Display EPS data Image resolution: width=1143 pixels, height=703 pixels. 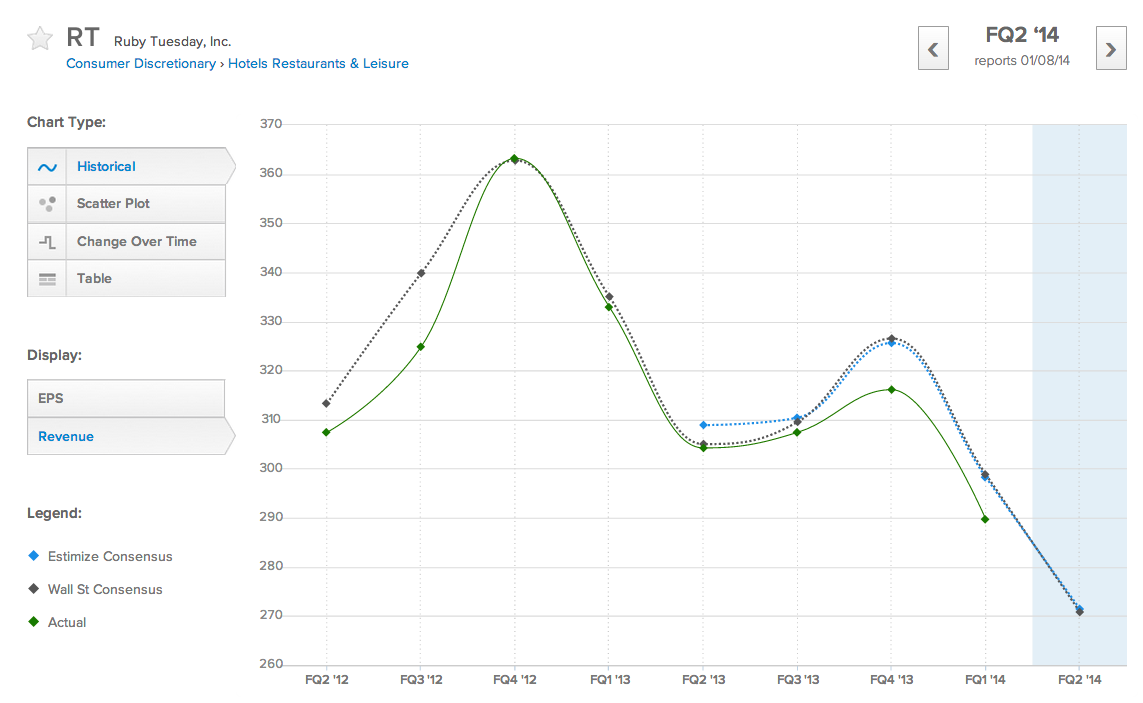[x=126, y=398]
